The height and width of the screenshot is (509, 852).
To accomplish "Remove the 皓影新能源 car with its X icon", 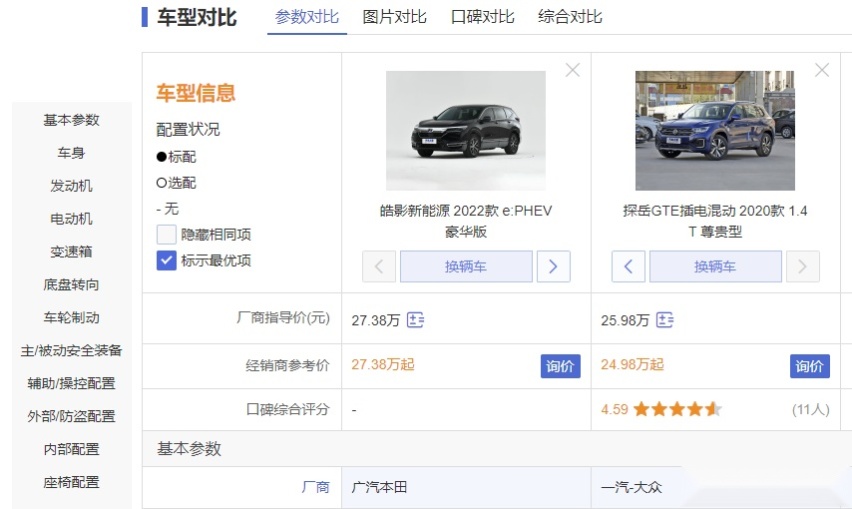I will (573, 70).
